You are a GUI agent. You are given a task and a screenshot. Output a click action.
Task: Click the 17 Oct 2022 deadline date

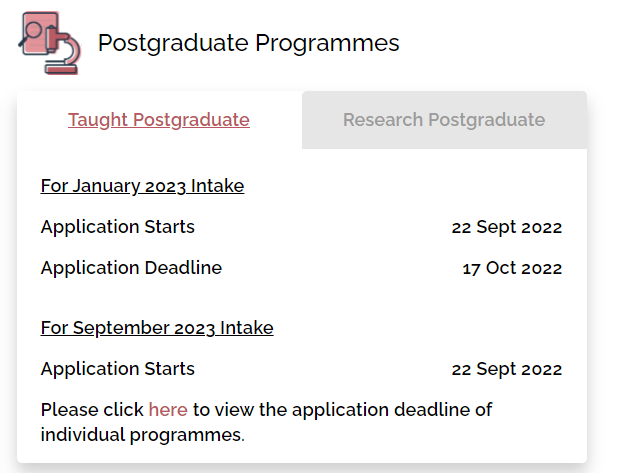[x=512, y=268]
